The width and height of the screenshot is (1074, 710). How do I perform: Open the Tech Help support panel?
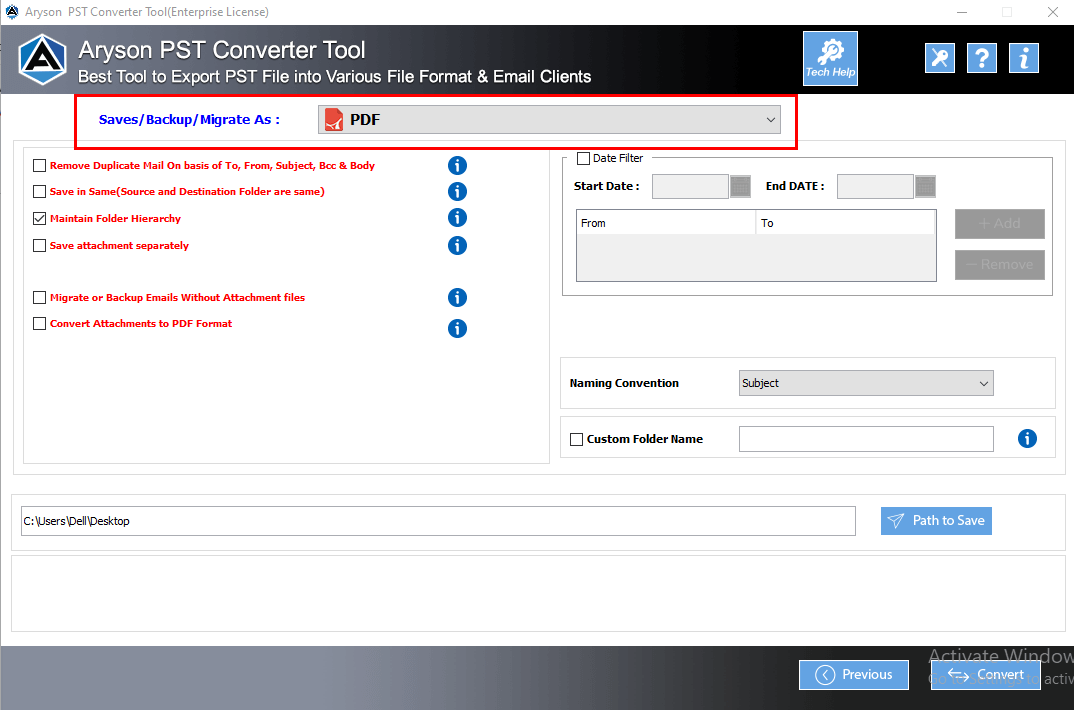[x=830, y=58]
